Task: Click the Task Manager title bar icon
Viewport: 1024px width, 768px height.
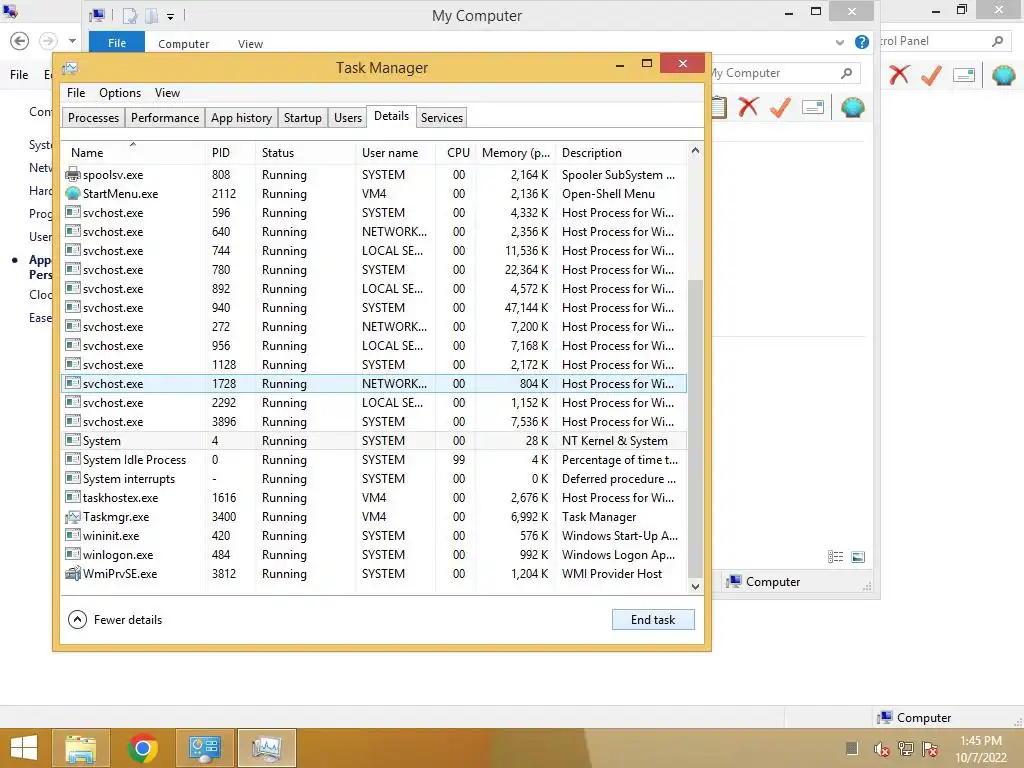Action: 70,68
